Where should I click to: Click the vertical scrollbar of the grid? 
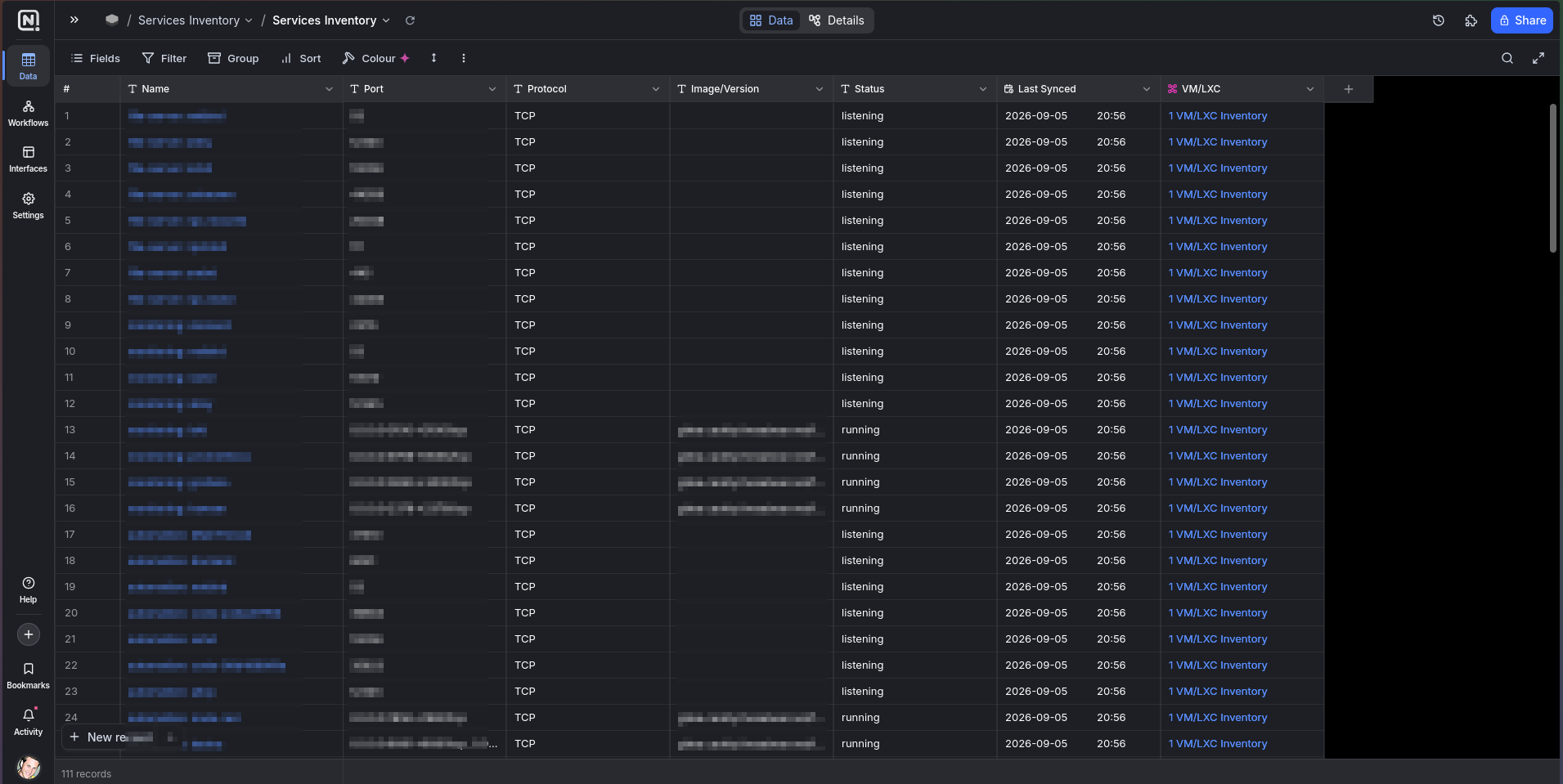[1552, 178]
